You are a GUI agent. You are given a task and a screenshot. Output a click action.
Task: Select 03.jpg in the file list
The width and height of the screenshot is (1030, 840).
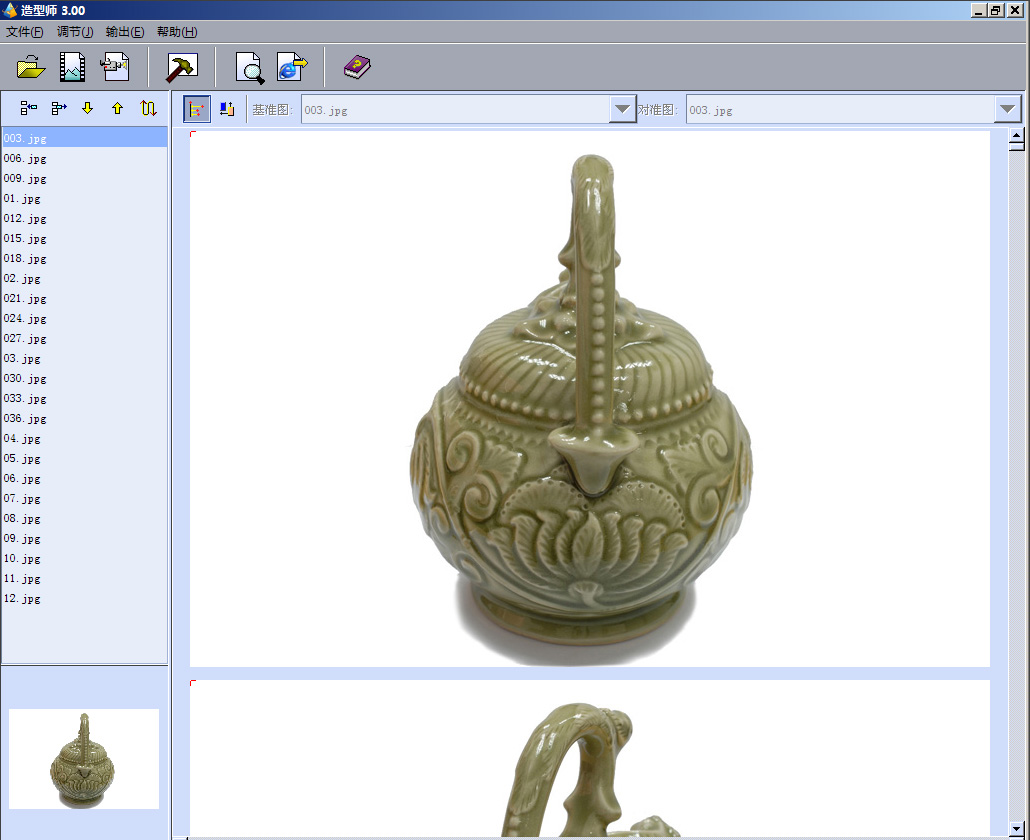(85, 359)
